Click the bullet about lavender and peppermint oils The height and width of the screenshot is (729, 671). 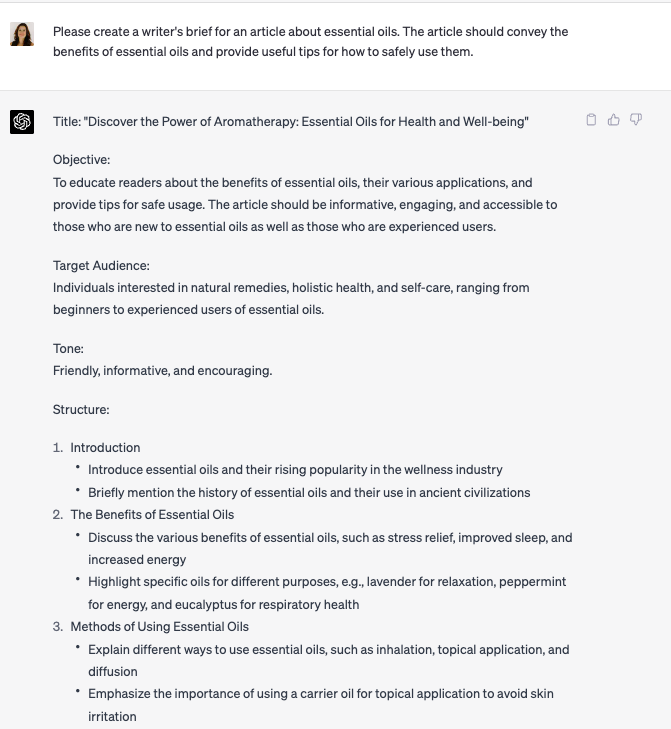point(327,592)
